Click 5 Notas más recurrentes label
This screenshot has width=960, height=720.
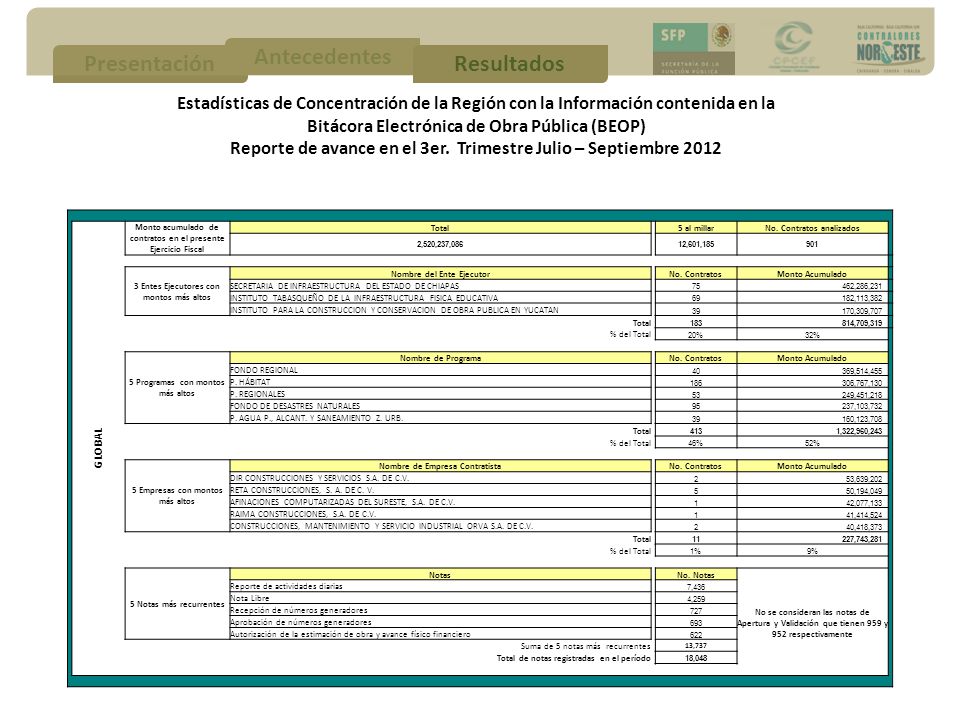click(x=177, y=604)
